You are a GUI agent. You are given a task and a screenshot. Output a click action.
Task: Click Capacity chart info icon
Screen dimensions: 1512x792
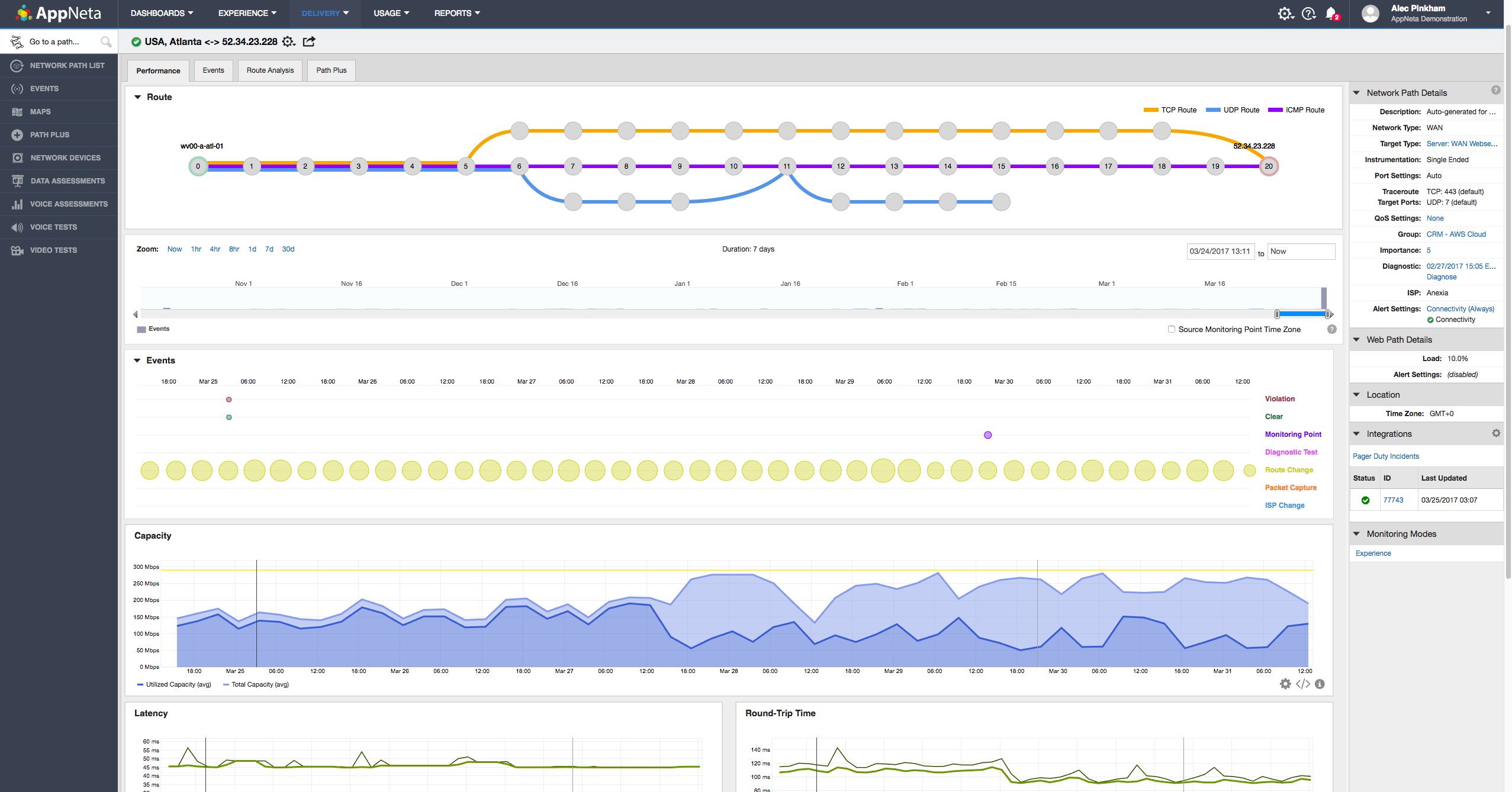click(1320, 684)
